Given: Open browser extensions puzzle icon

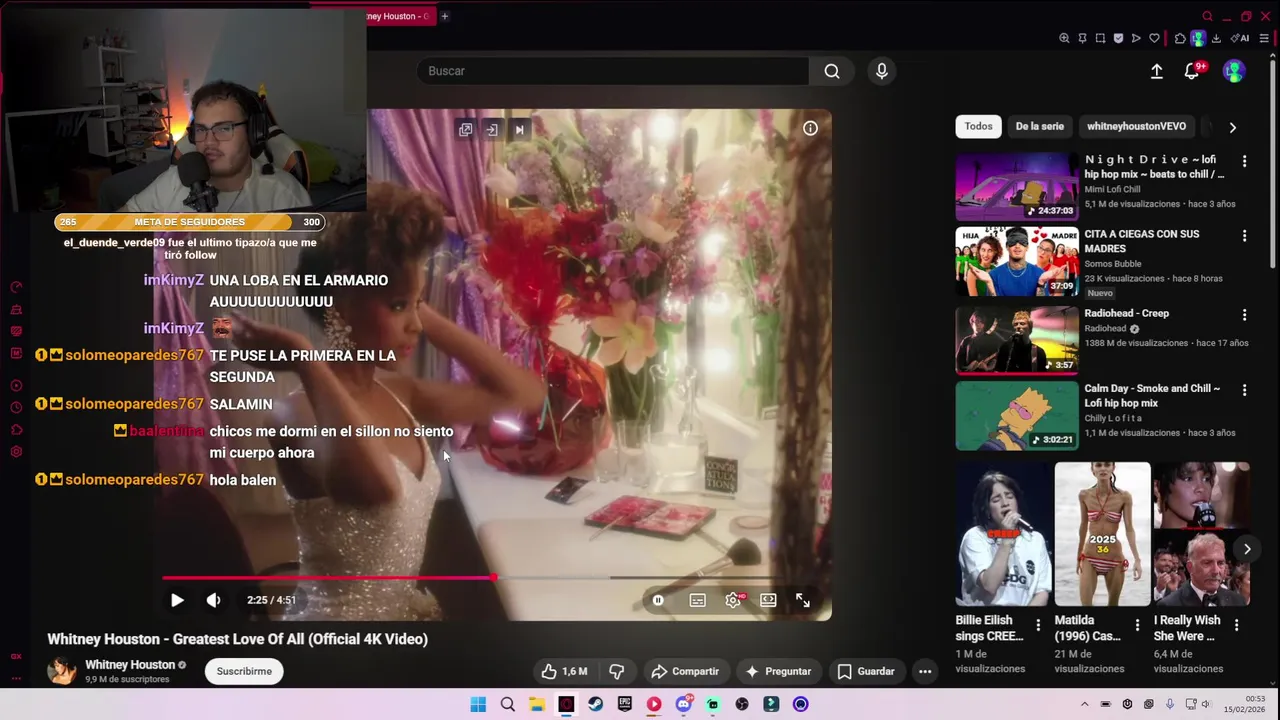Looking at the screenshot, I should pyautogui.click(x=1180, y=38).
